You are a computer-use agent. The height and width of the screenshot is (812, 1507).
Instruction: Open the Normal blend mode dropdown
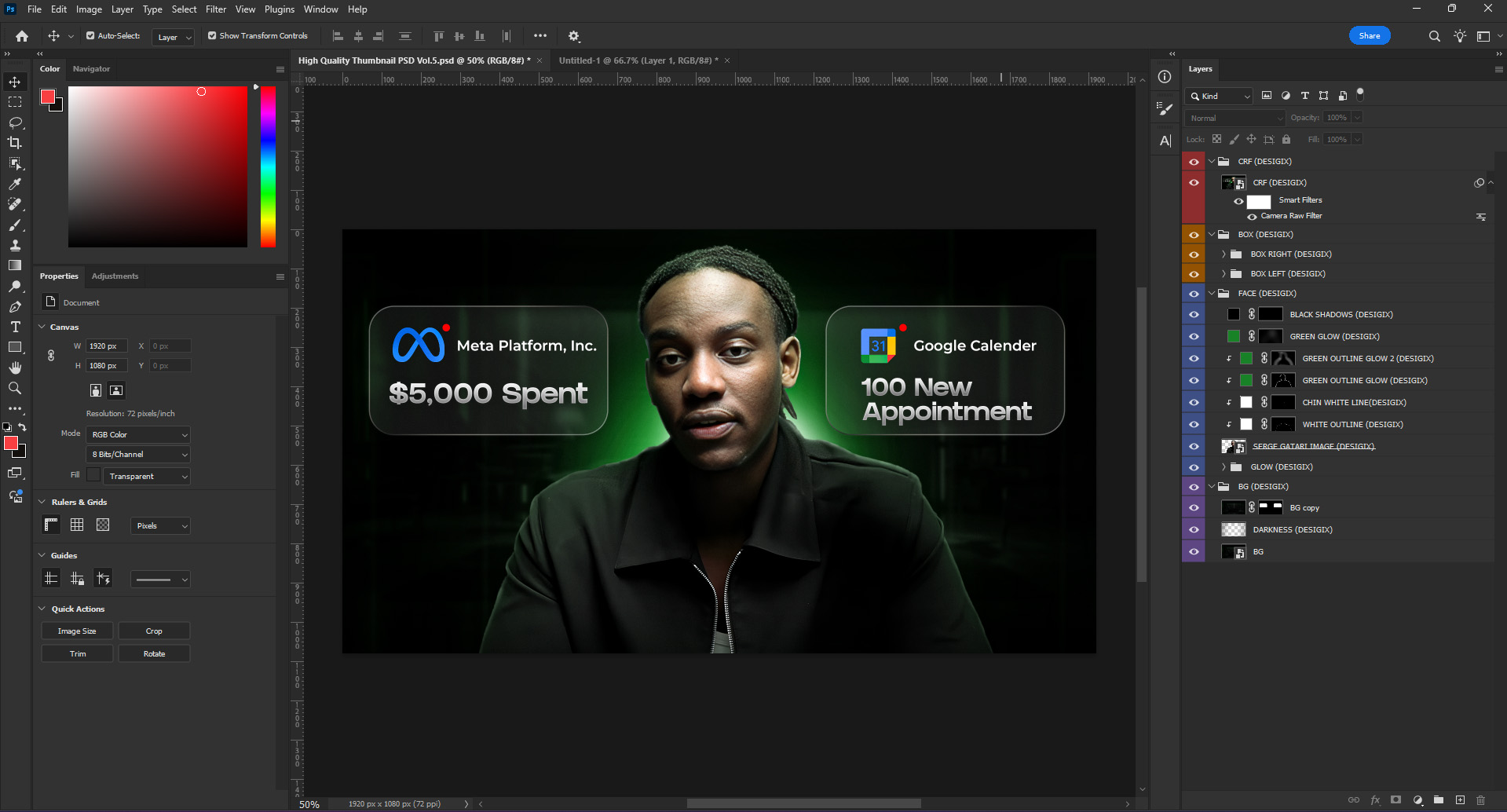(1234, 118)
